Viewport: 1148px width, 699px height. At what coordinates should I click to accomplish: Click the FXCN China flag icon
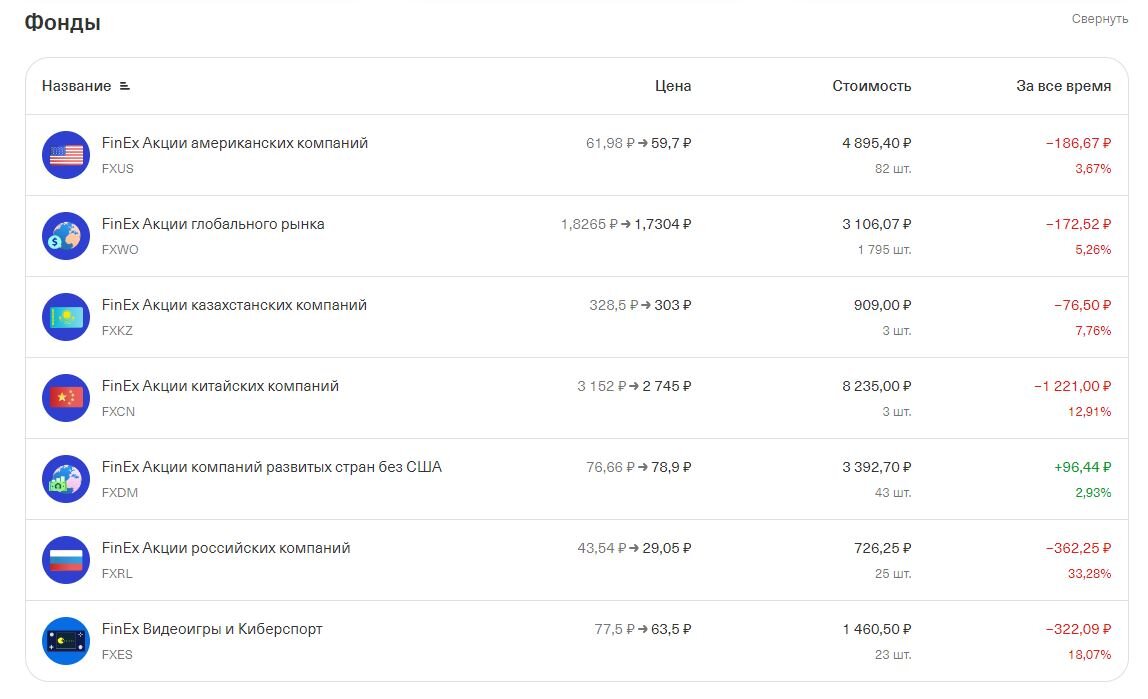coord(66,398)
